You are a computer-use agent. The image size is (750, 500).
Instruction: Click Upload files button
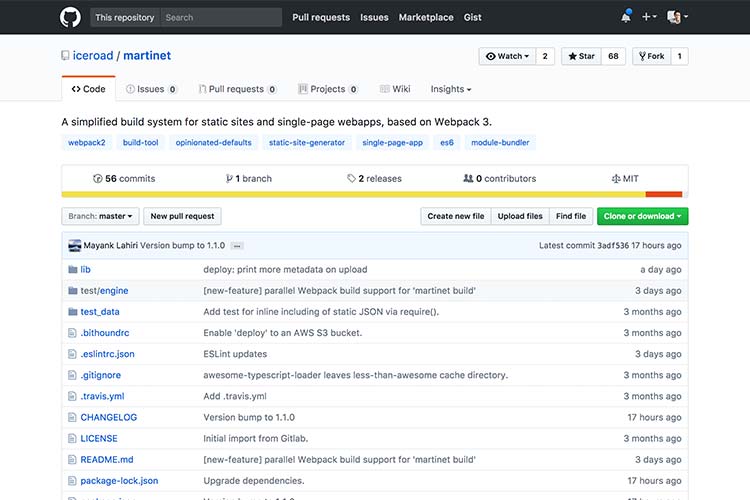click(520, 216)
